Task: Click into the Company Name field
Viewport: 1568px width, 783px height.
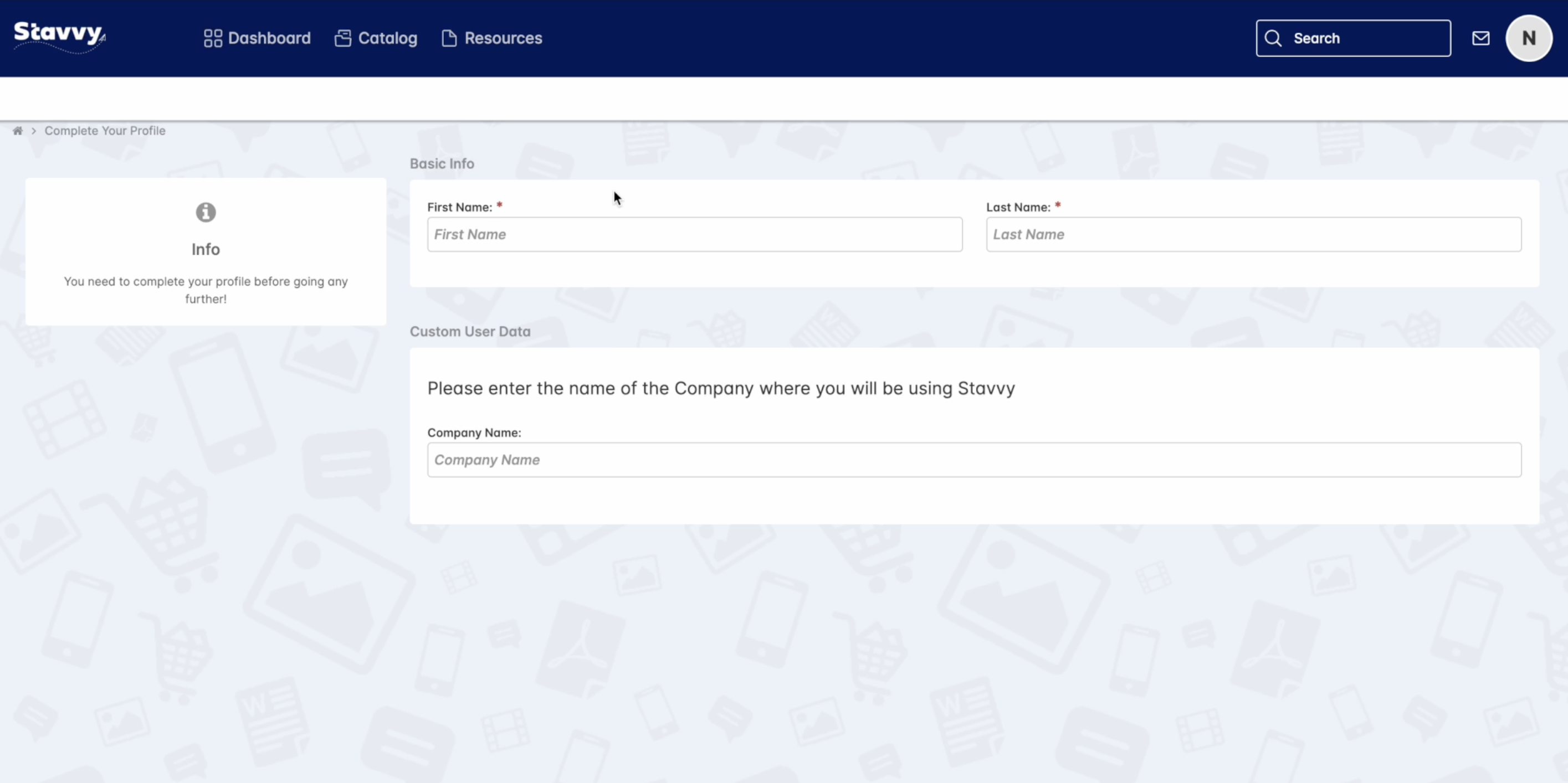Action: click(974, 460)
